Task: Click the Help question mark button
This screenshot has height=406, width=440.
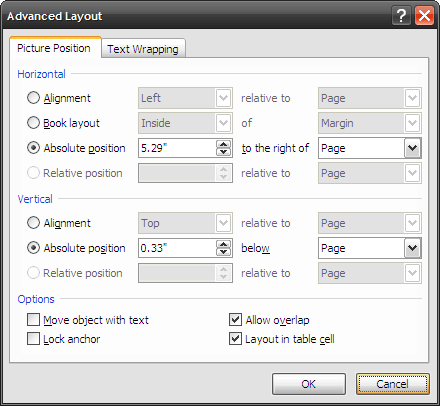Action: [x=401, y=16]
